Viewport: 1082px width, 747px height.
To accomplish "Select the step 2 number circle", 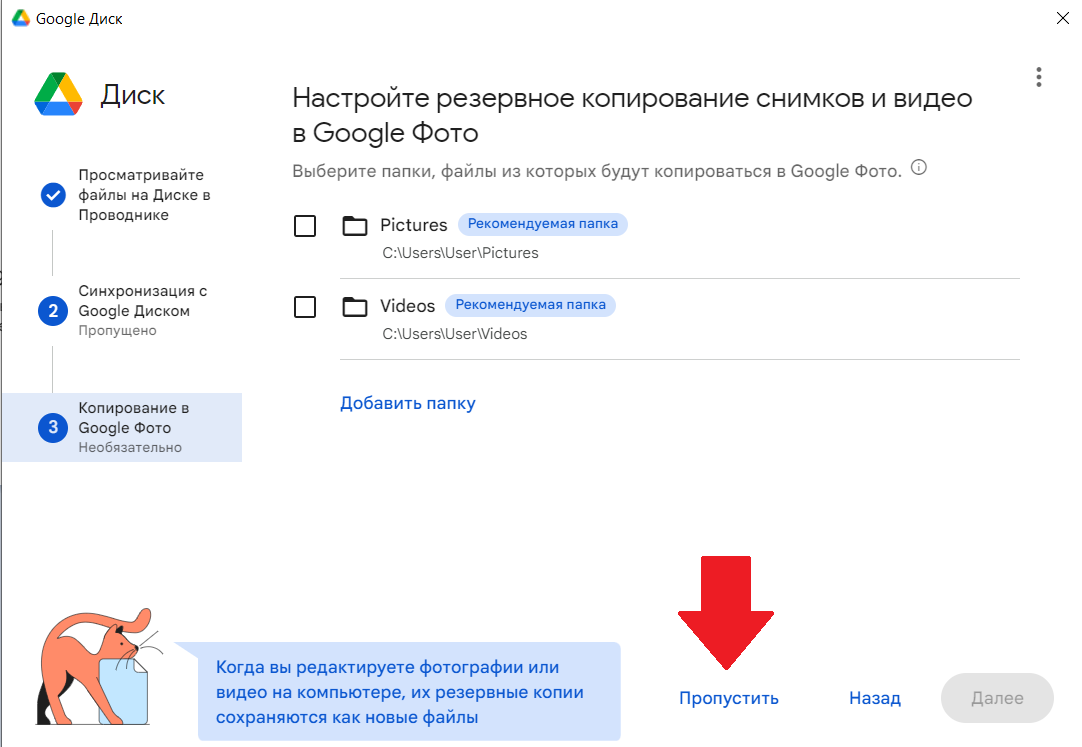I will coord(53,311).
